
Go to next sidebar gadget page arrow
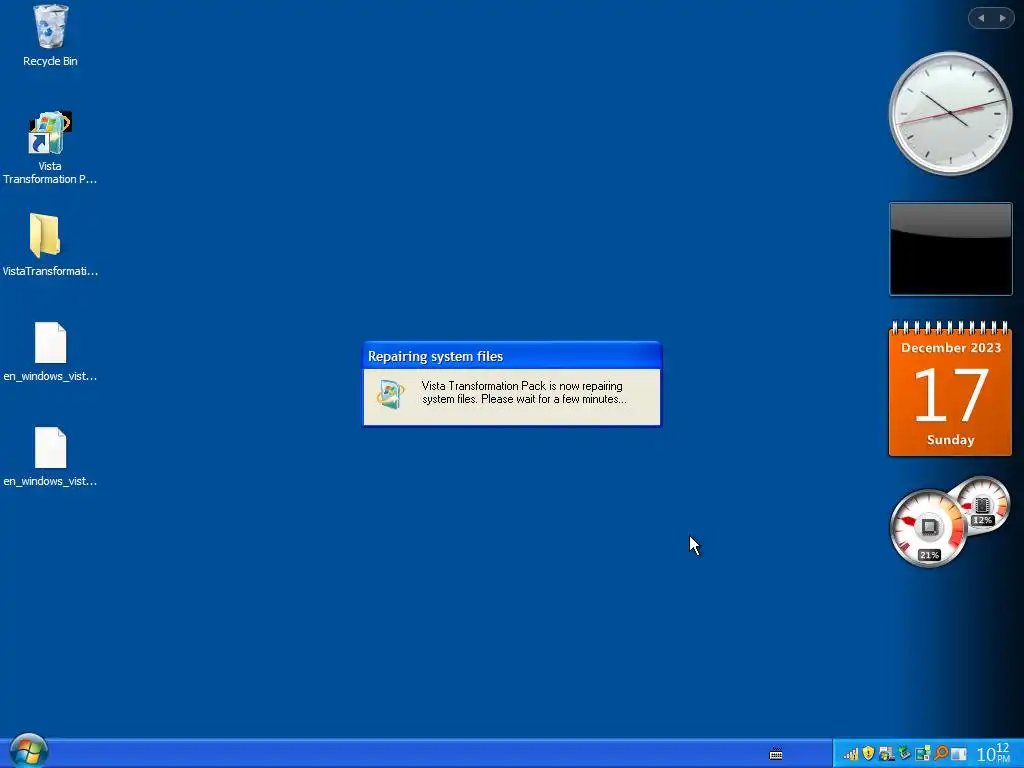1002,18
